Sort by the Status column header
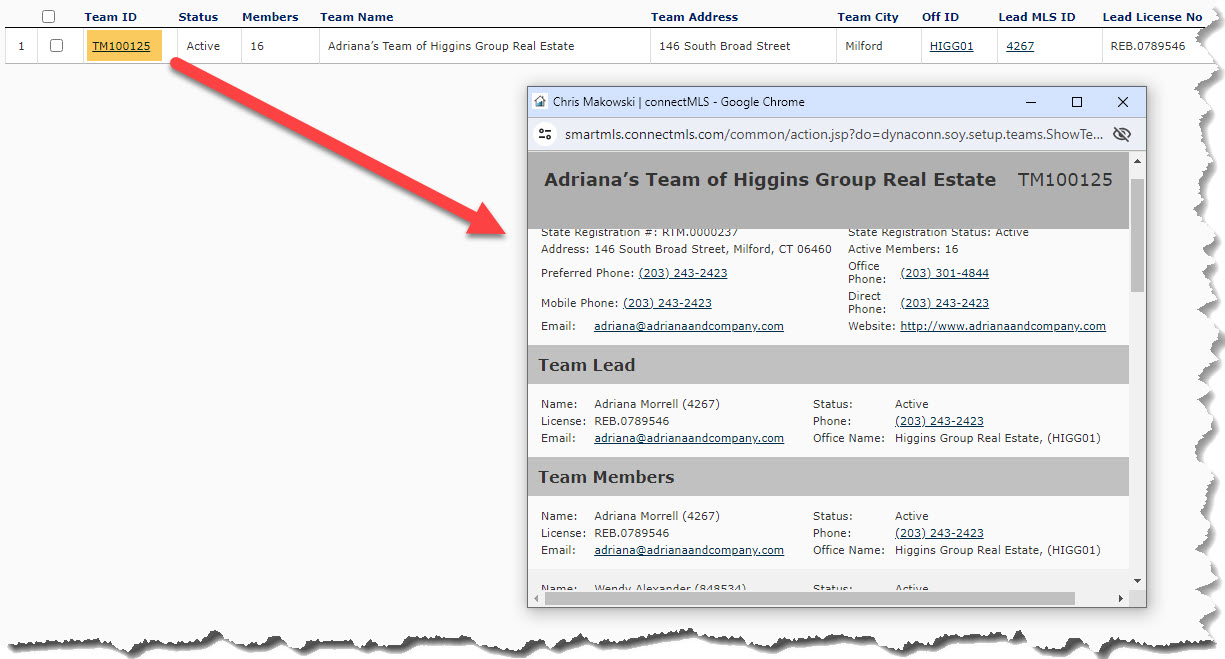This screenshot has height=659, width=1225. 198,17
